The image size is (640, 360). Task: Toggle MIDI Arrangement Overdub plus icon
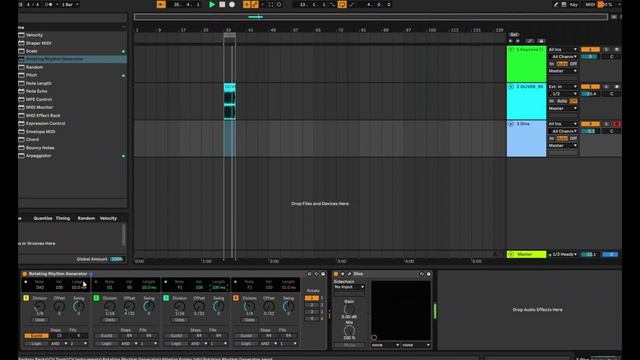point(247,4)
